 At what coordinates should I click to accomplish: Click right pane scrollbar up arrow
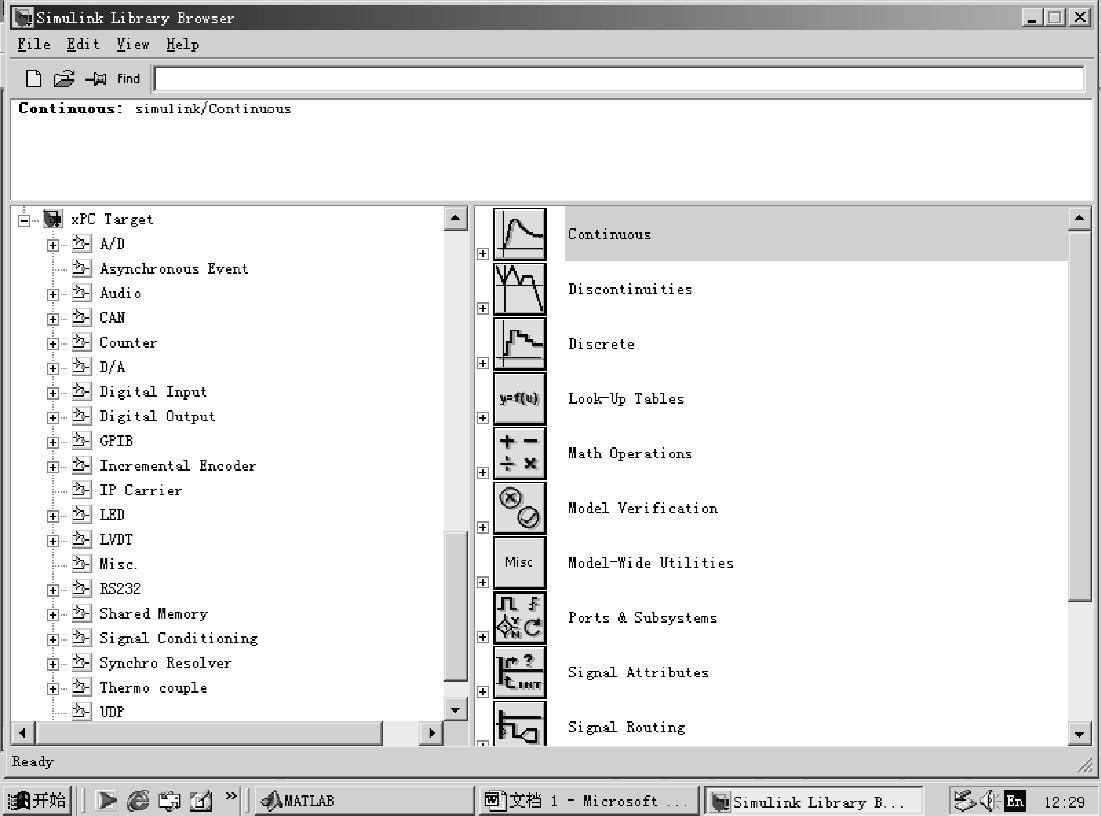[x=1079, y=218]
